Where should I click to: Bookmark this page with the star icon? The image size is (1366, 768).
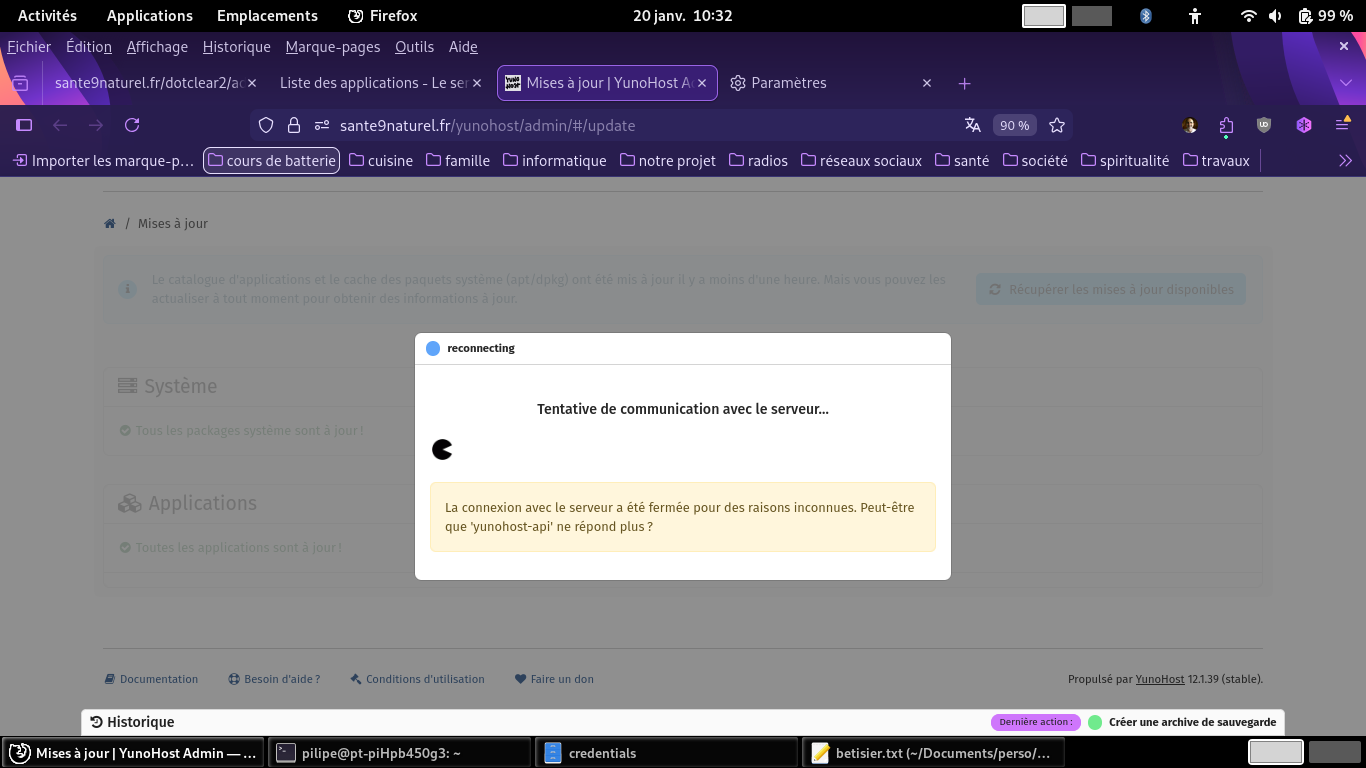coord(1057,125)
